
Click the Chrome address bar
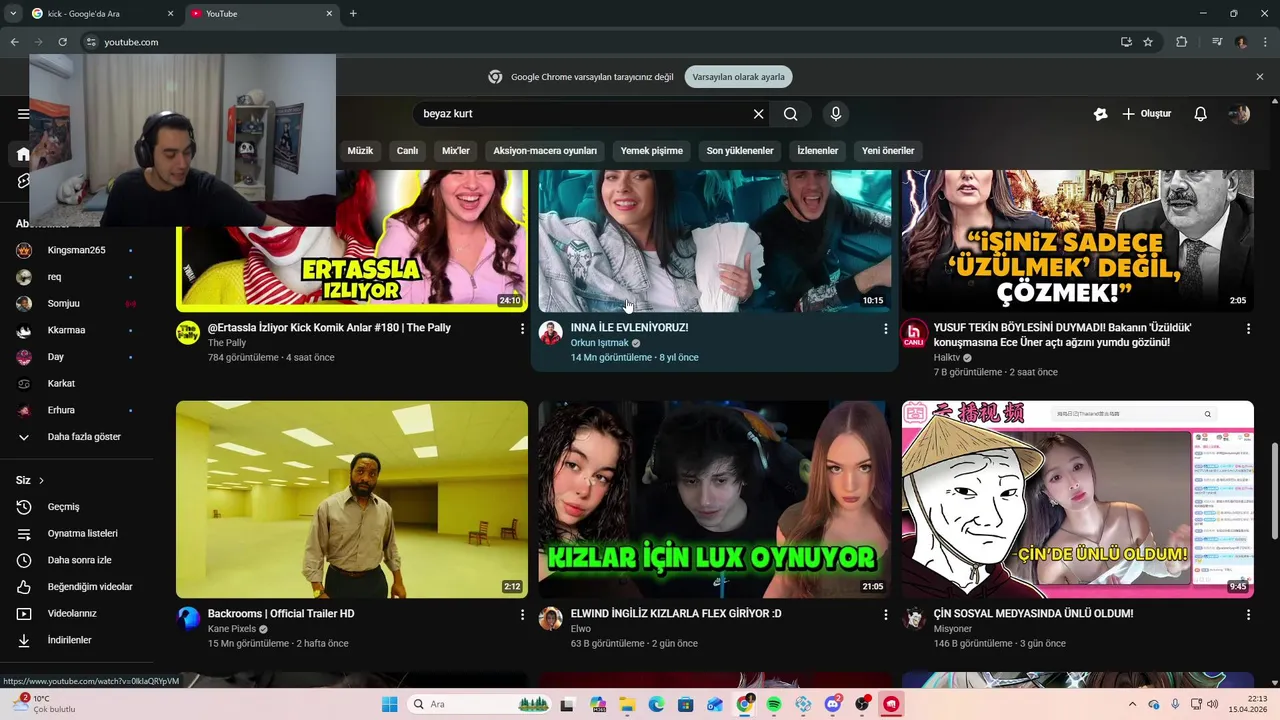point(600,42)
